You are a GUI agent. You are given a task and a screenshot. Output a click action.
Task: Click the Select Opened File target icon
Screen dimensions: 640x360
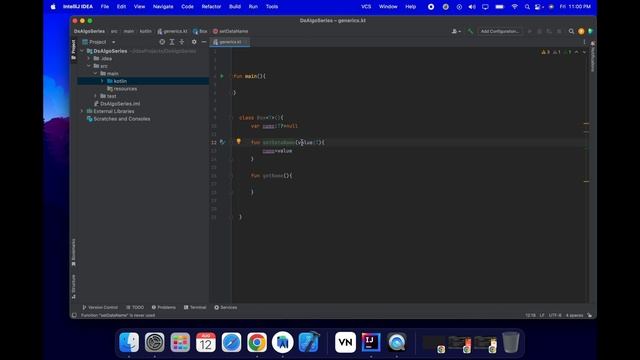point(162,42)
